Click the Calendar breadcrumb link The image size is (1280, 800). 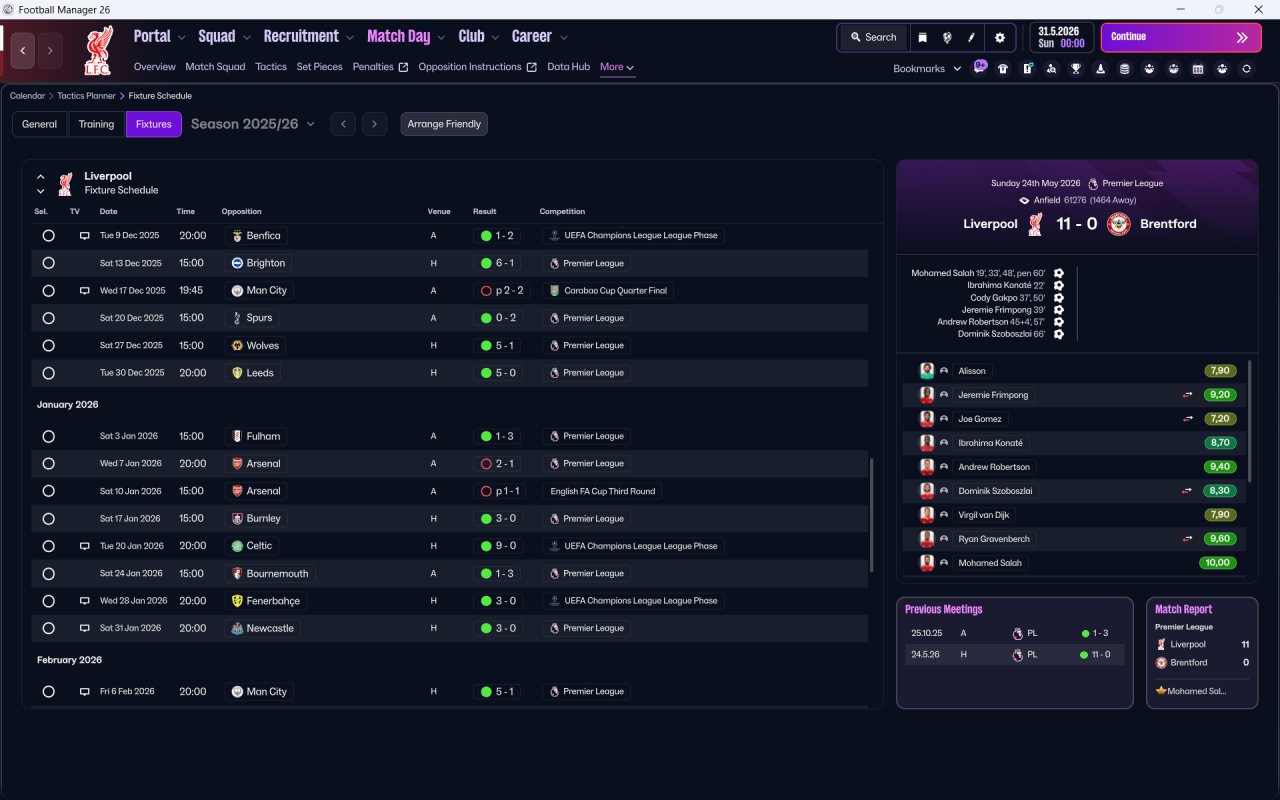click(28, 96)
